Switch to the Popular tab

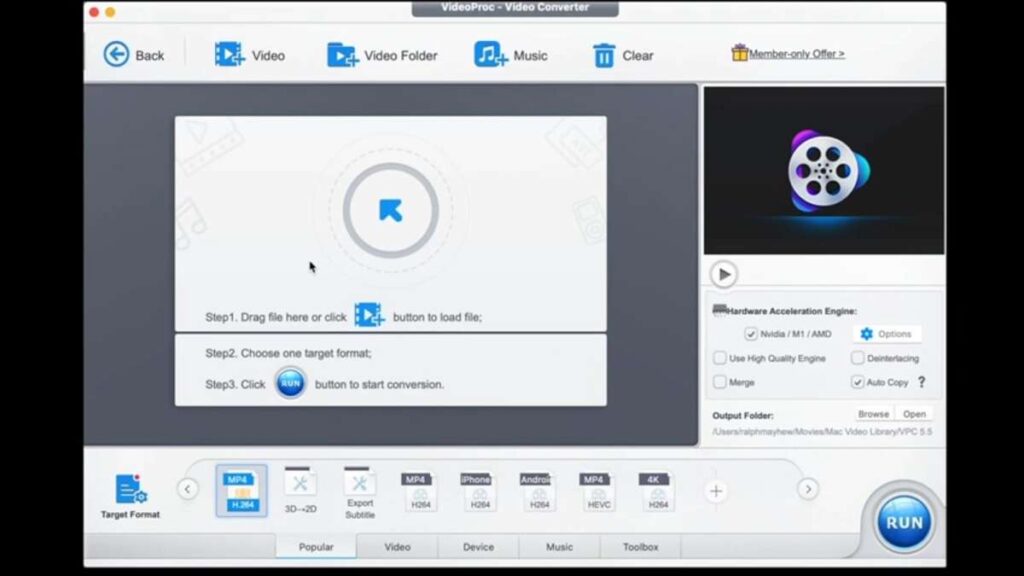[x=316, y=547]
